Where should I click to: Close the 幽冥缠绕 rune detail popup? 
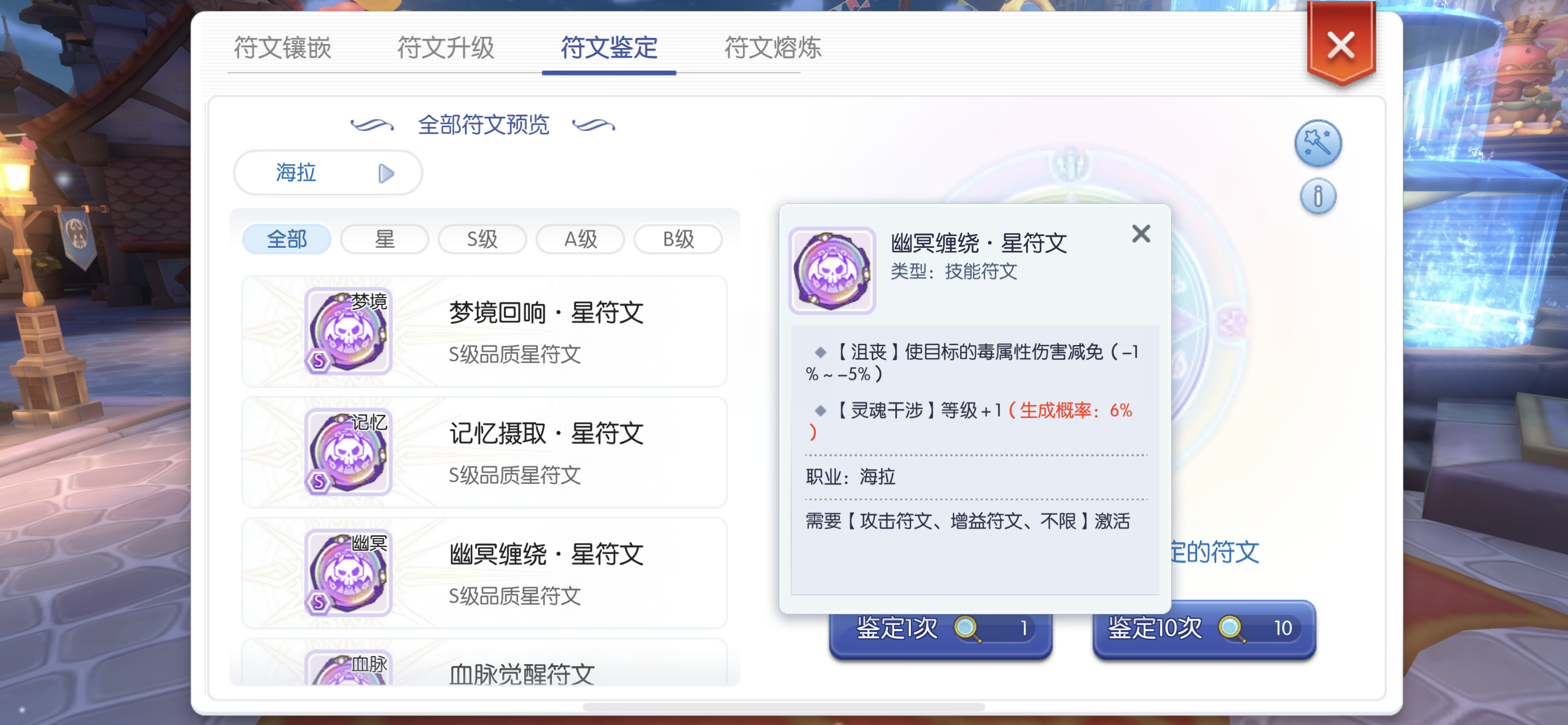pos(1141,234)
